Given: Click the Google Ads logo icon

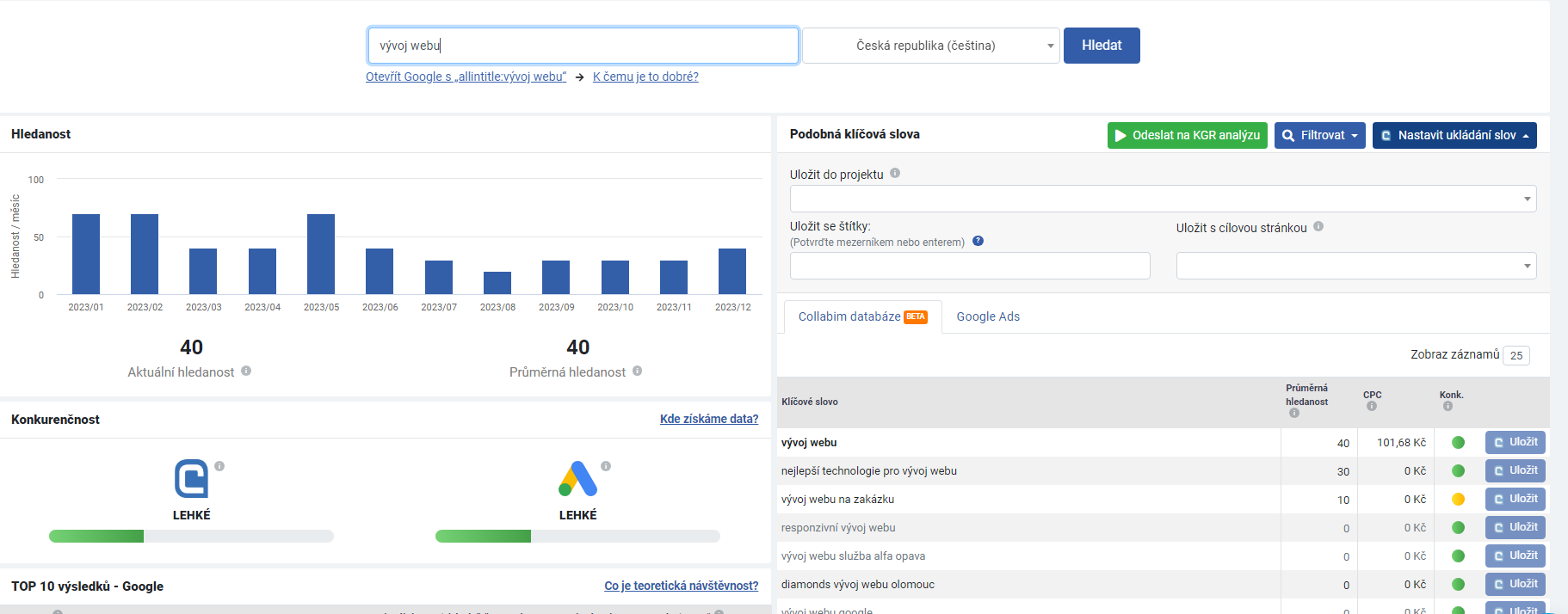Looking at the screenshot, I should click(577, 479).
